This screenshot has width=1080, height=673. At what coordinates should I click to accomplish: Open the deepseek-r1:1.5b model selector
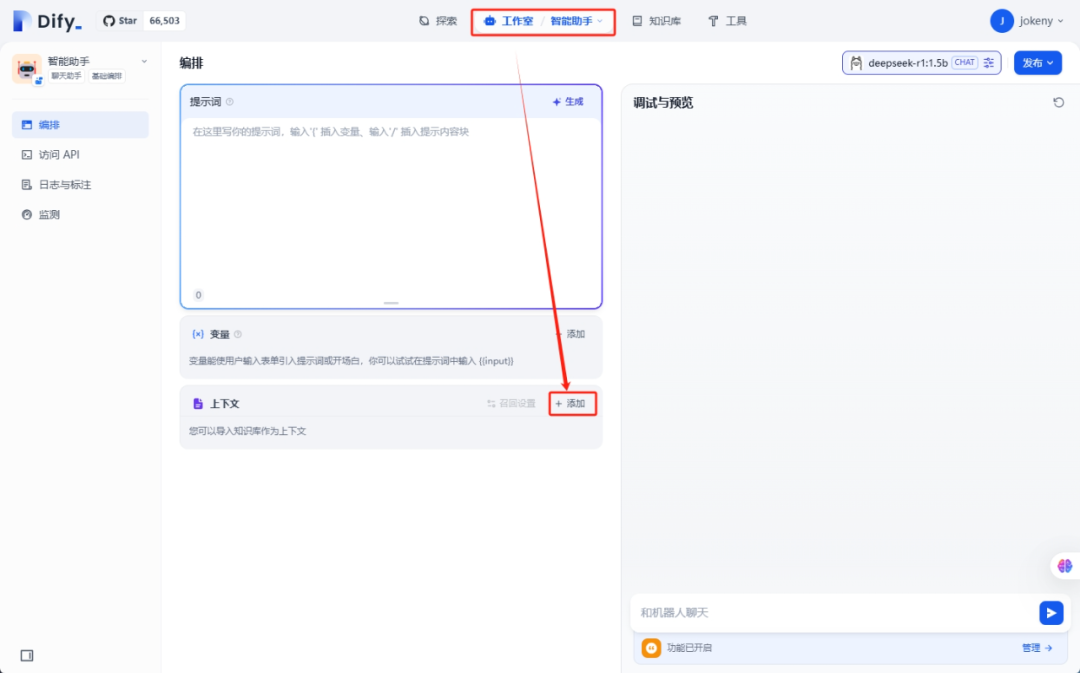pos(921,63)
